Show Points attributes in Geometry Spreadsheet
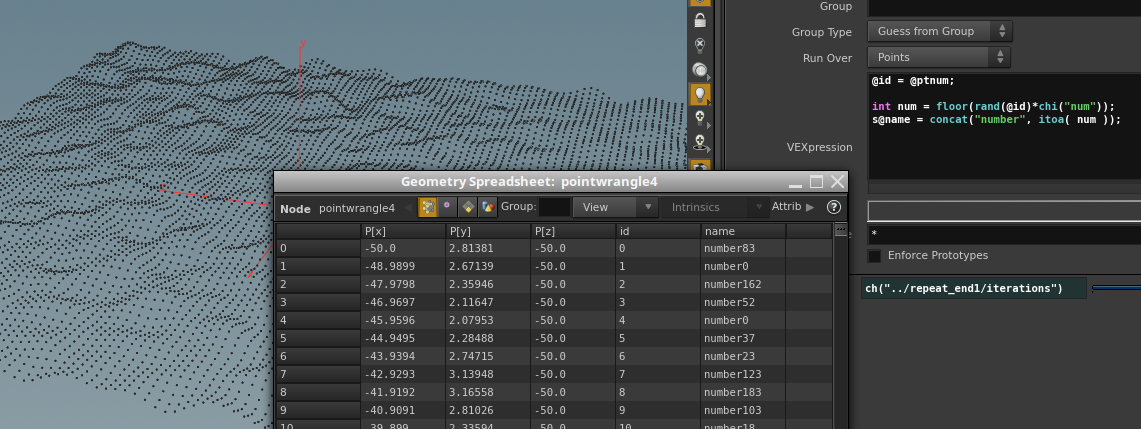The height and width of the screenshot is (429, 1141). pos(428,207)
